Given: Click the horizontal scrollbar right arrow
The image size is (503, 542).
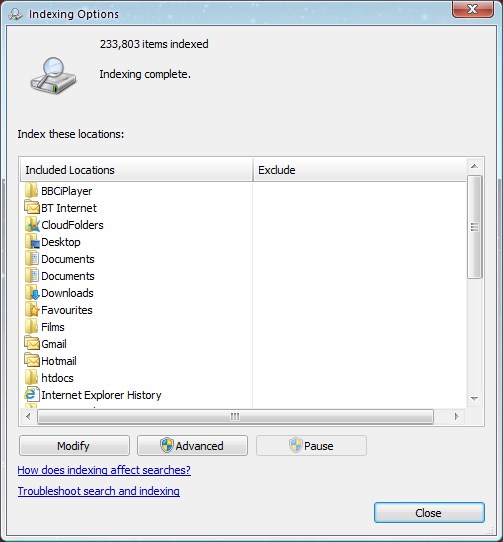Looking at the screenshot, I should 457,417.
